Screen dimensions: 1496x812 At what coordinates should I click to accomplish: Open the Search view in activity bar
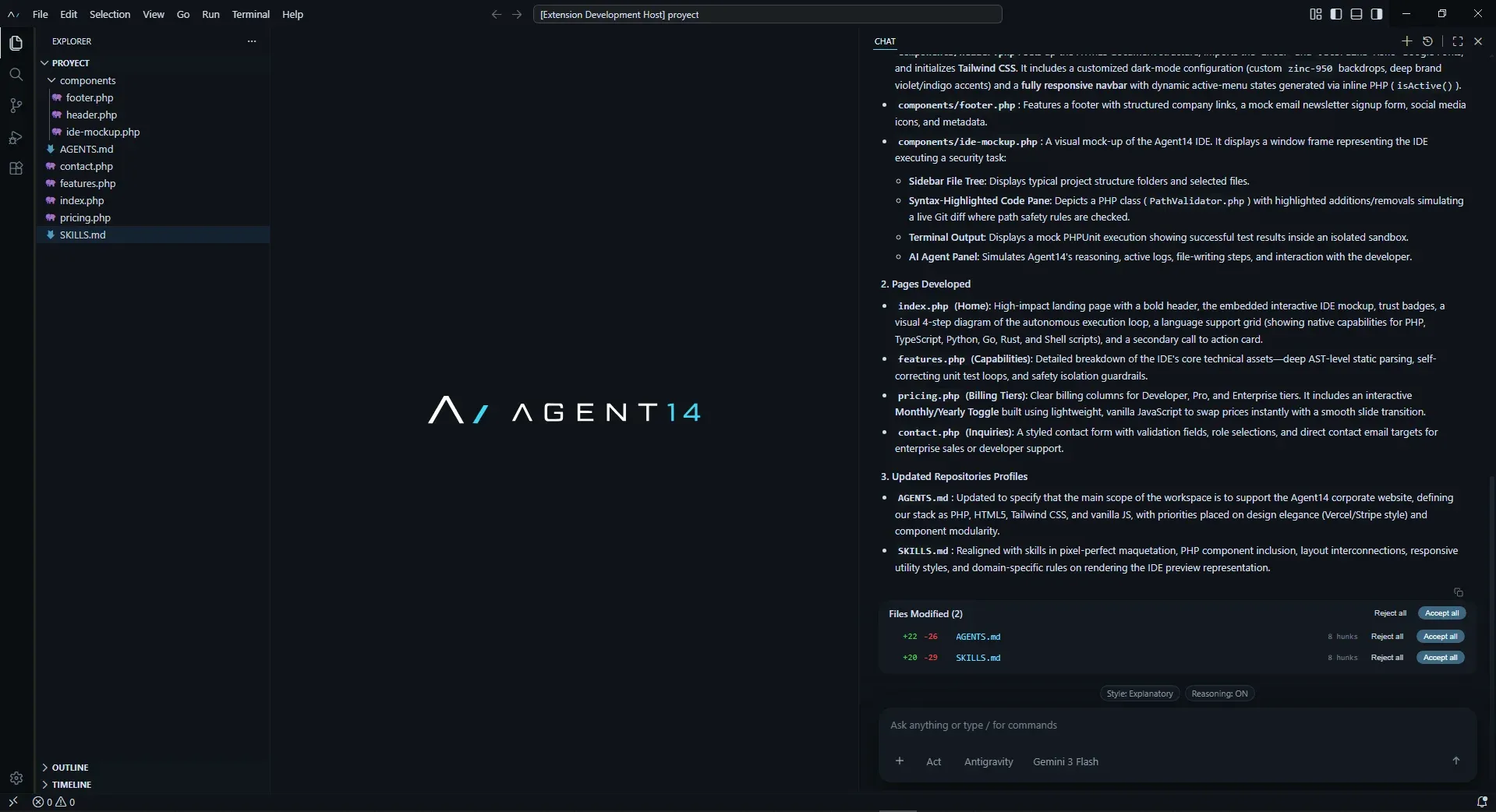pyautogui.click(x=16, y=74)
